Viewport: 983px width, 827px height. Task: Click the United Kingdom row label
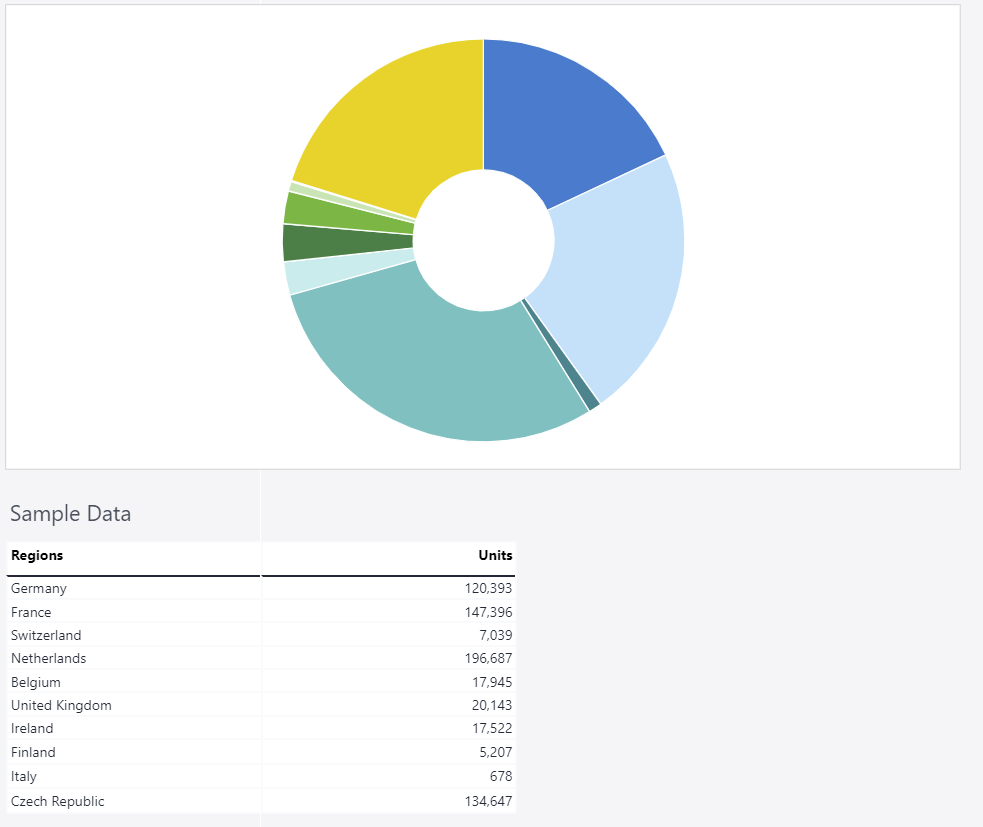click(61, 706)
